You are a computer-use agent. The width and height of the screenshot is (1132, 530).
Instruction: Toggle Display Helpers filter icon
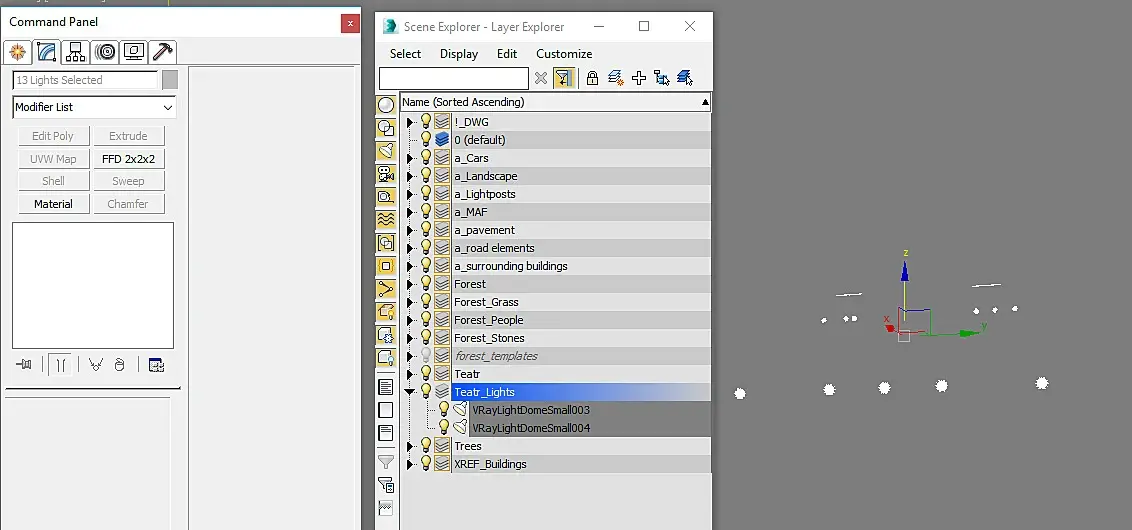point(386,197)
